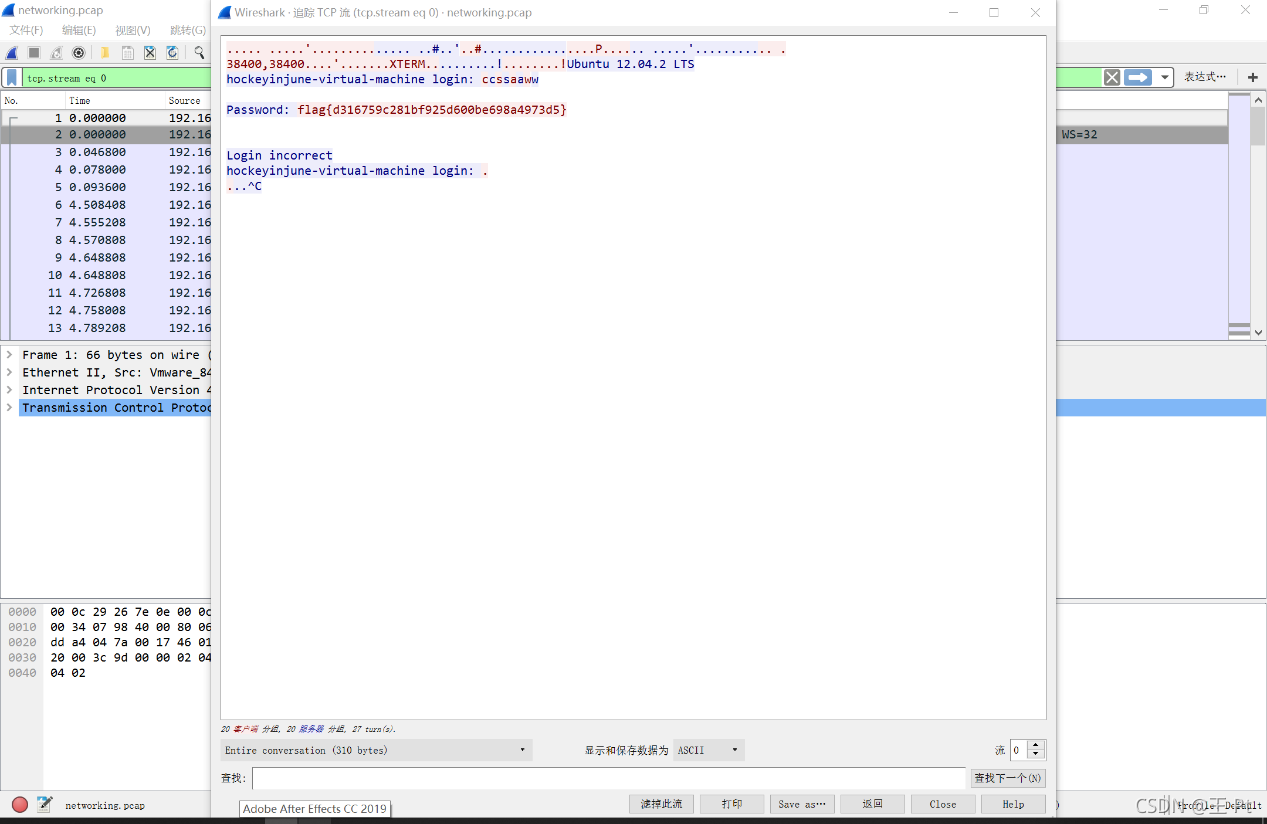Select the restart current capture icon
The height and width of the screenshot is (824, 1267).
pos(55,52)
